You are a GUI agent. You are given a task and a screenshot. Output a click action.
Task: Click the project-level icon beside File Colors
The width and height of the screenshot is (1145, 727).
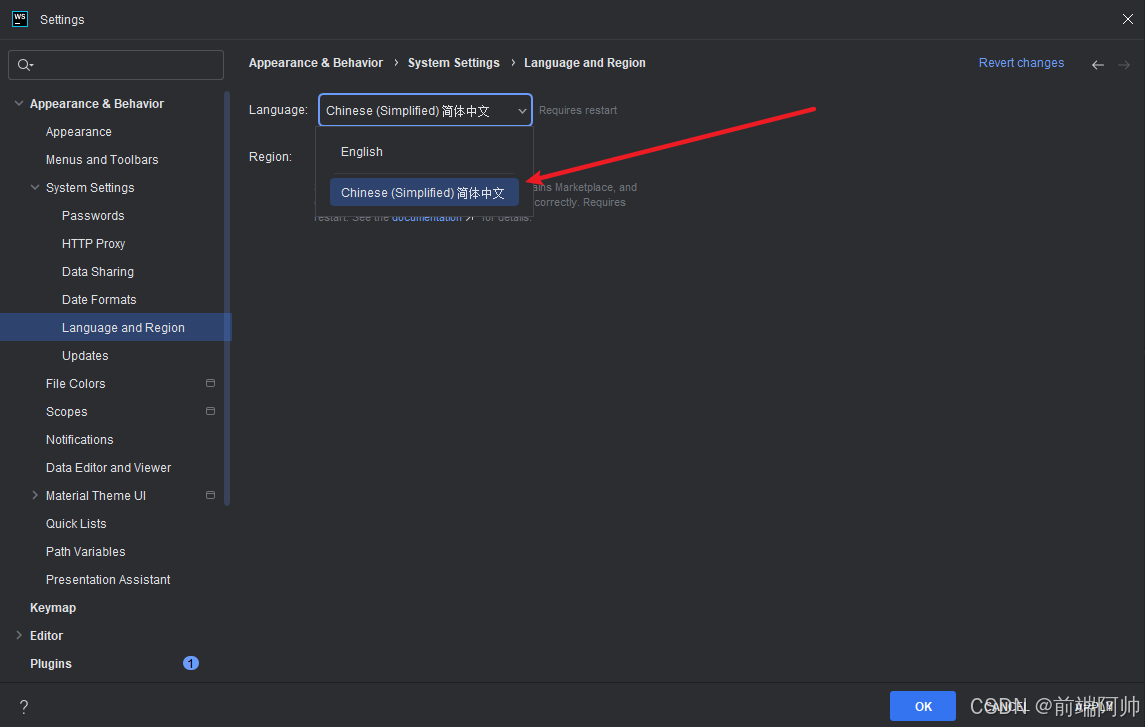click(210, 383)
